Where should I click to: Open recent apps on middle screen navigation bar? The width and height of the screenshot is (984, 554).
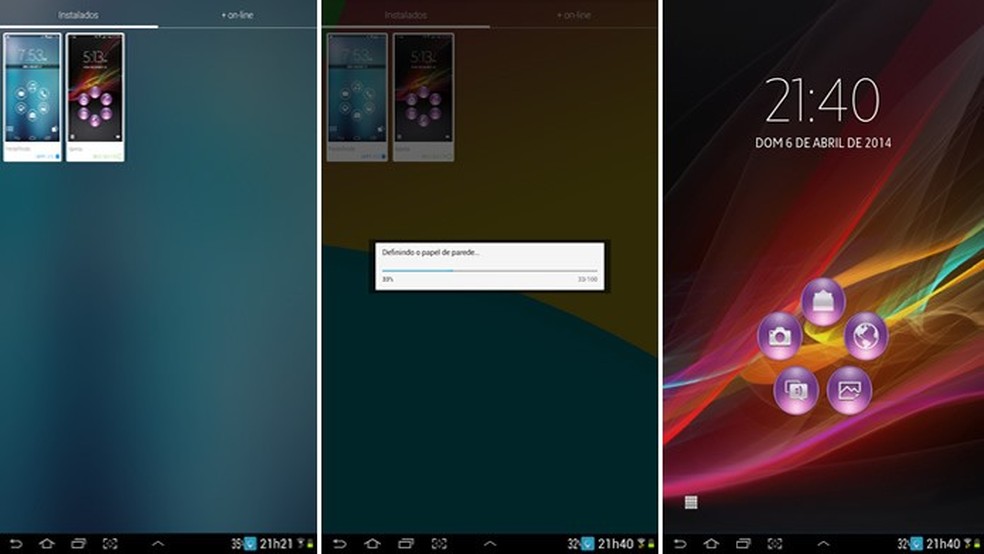(406, 543)
